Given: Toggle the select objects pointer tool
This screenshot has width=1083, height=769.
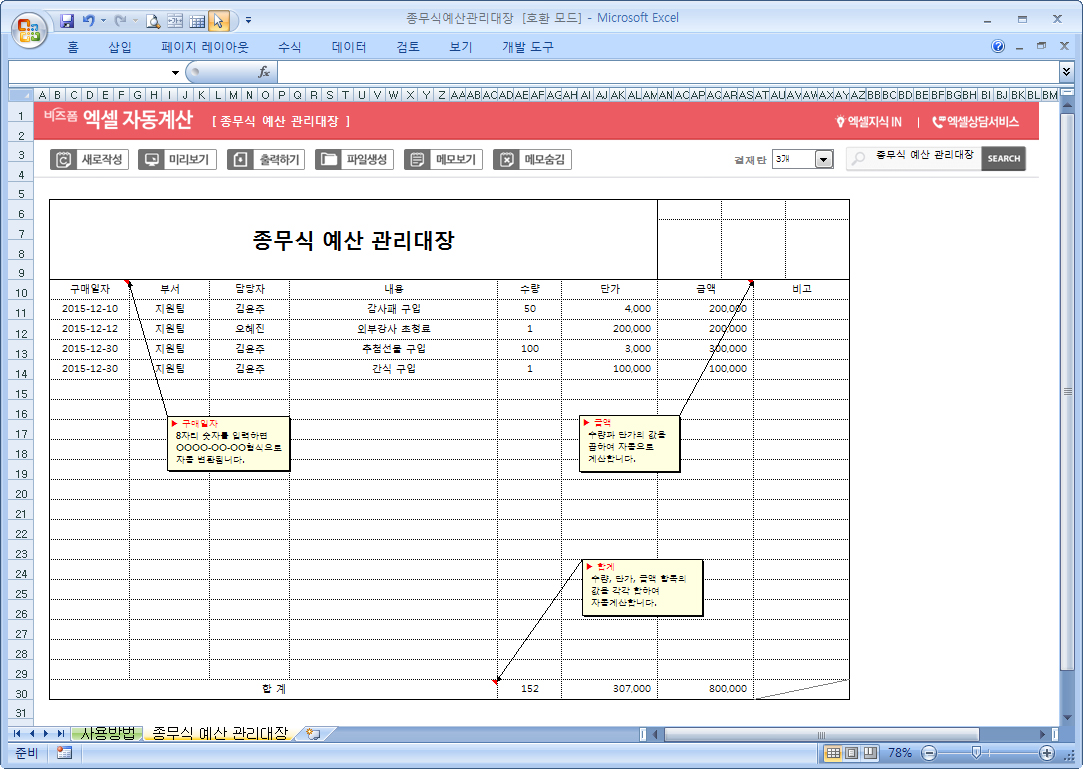Looking at the screenshot, I should tap(218, 21).
